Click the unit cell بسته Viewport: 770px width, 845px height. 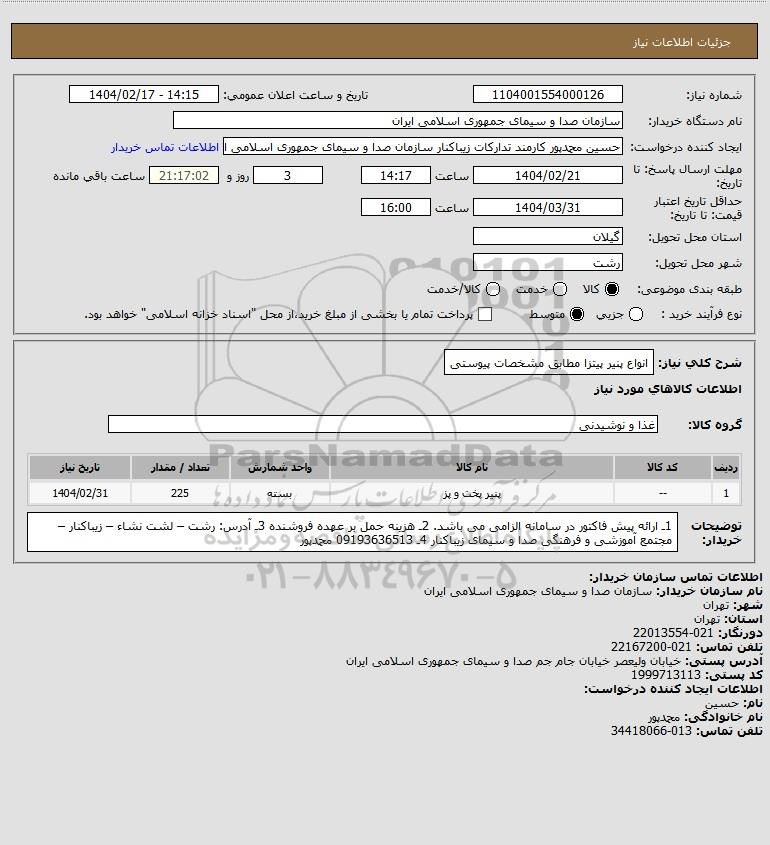tap(280, 493)
